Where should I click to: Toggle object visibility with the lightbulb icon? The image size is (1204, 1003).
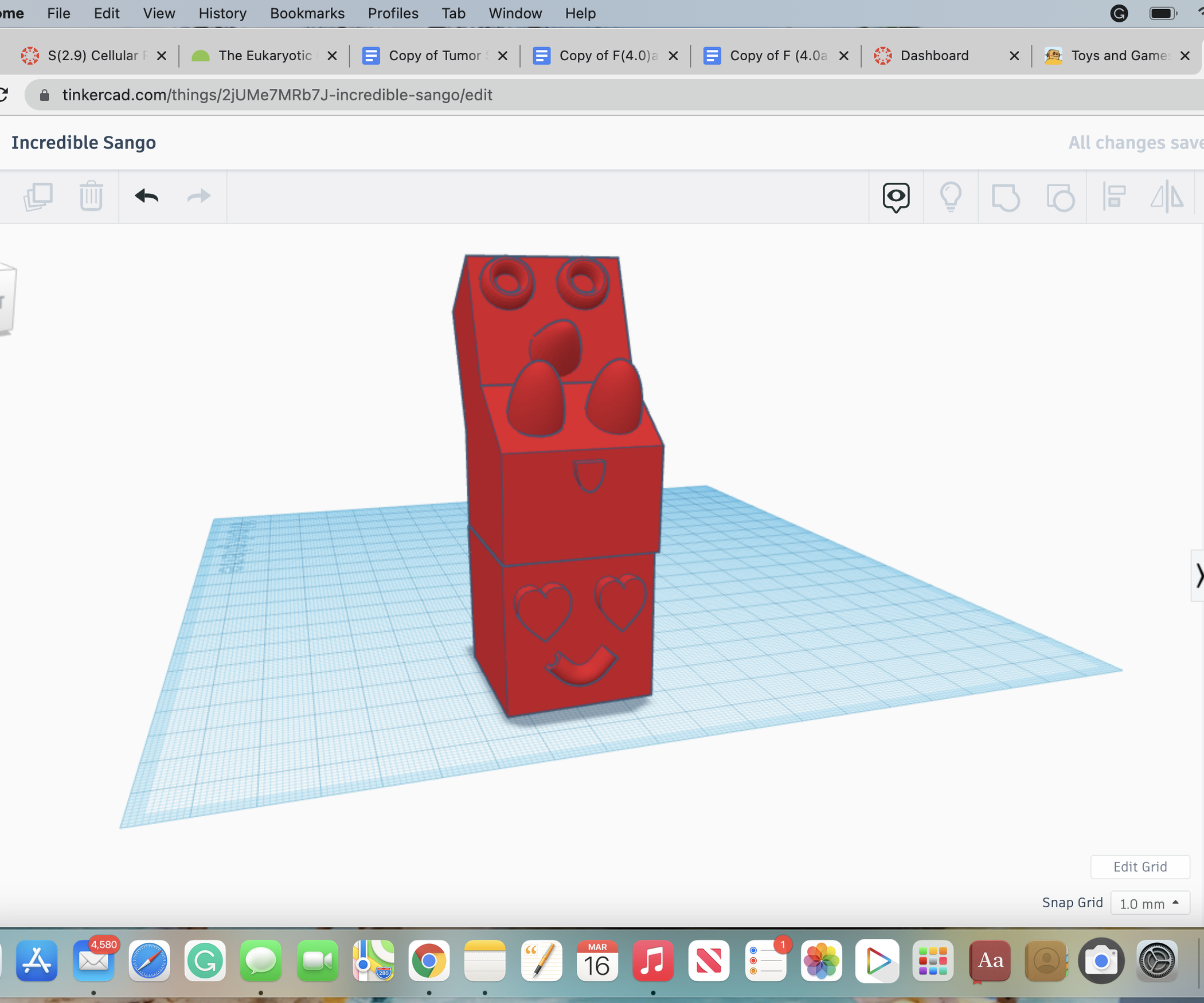(x=951, y=197)
